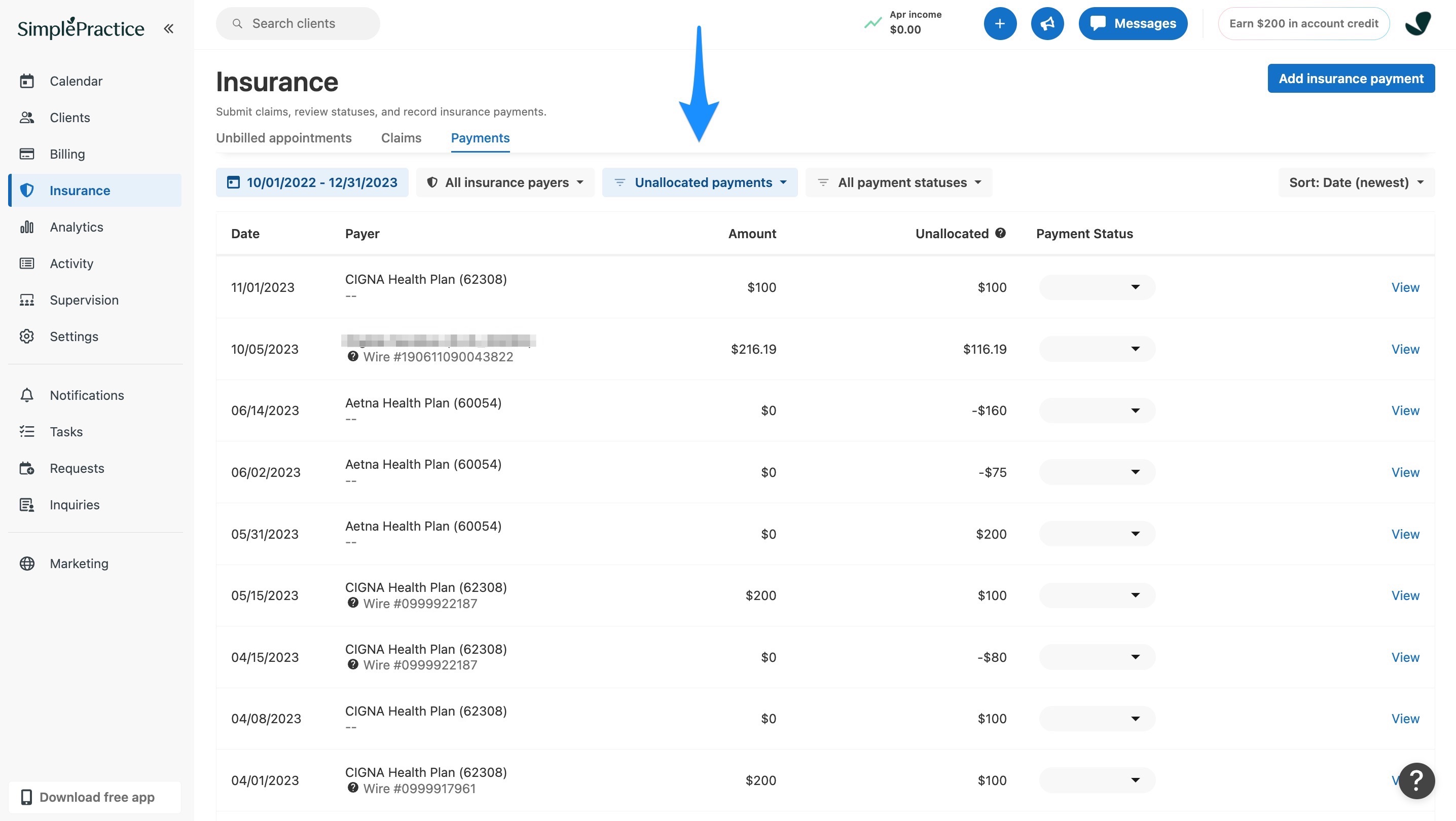Open payment status dropdown for 11/01/2023 row

[x=1097, y=287]
